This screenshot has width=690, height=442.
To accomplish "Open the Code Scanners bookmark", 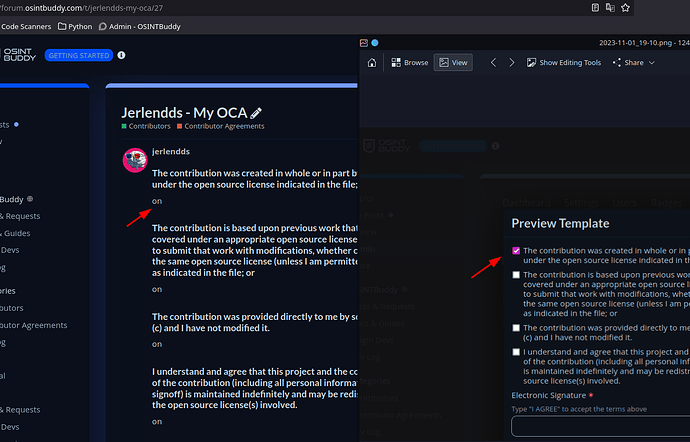I will pos(26,26).
